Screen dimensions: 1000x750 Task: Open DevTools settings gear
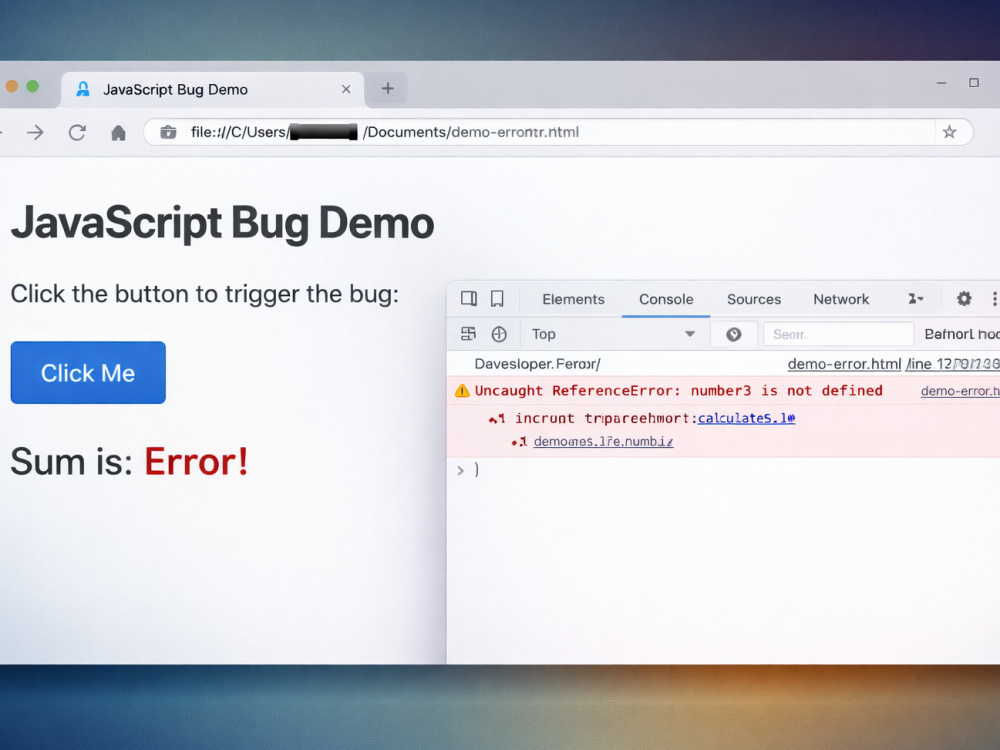pyautogui.click(x=964, y=298)
